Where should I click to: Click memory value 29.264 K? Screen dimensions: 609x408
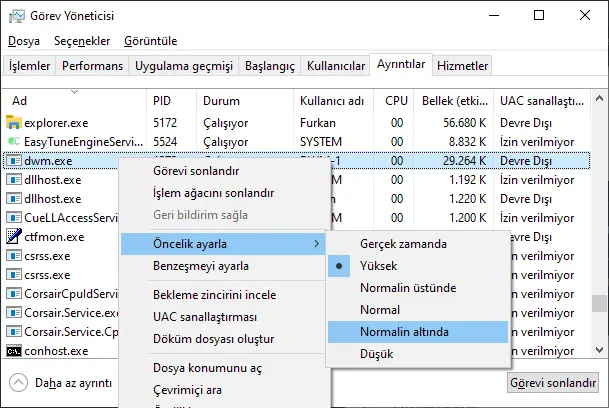tap(465, 161)
